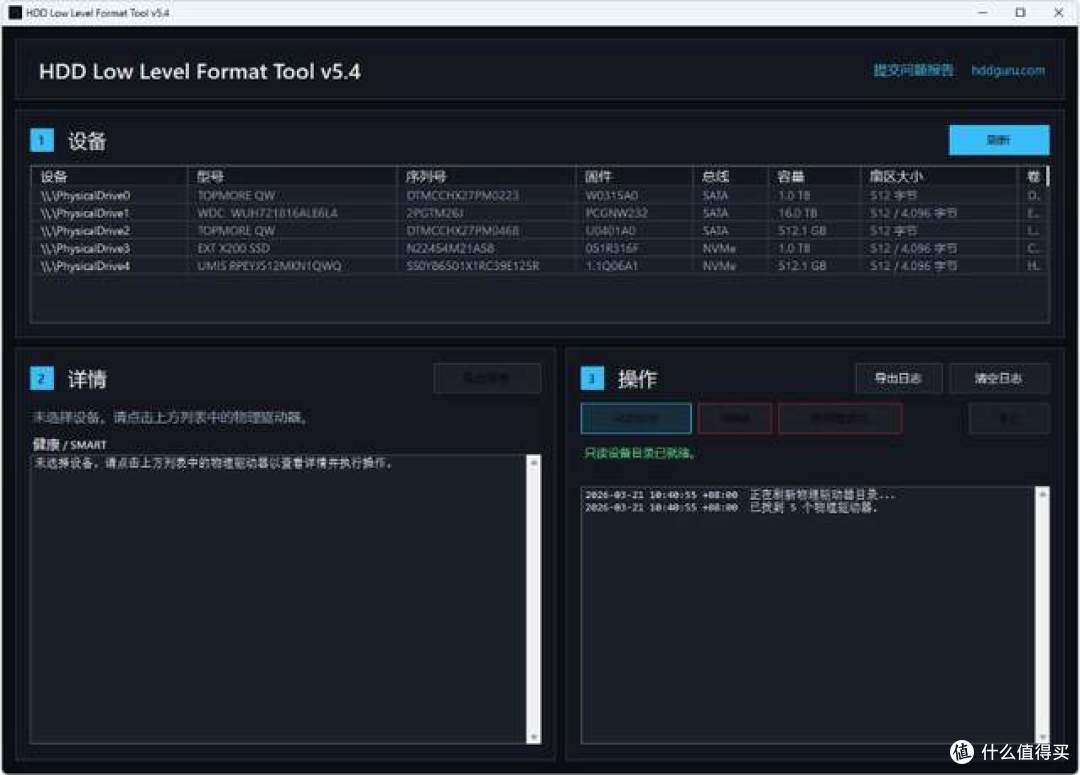The width and height of the screenshot is (1080, 775).
Task: Sort by the 容量 column header
Action: [814, 176]
